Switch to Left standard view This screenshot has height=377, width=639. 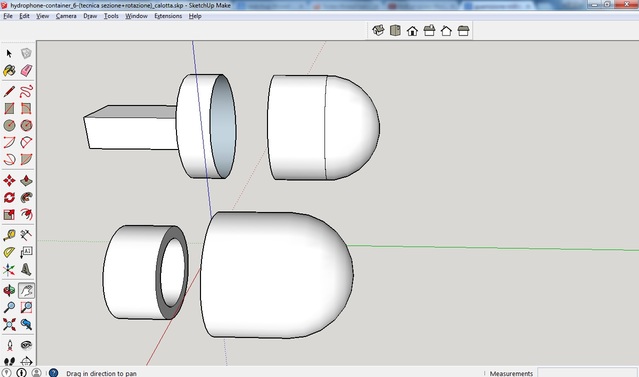pyautogui.click(x=463, y=31)
